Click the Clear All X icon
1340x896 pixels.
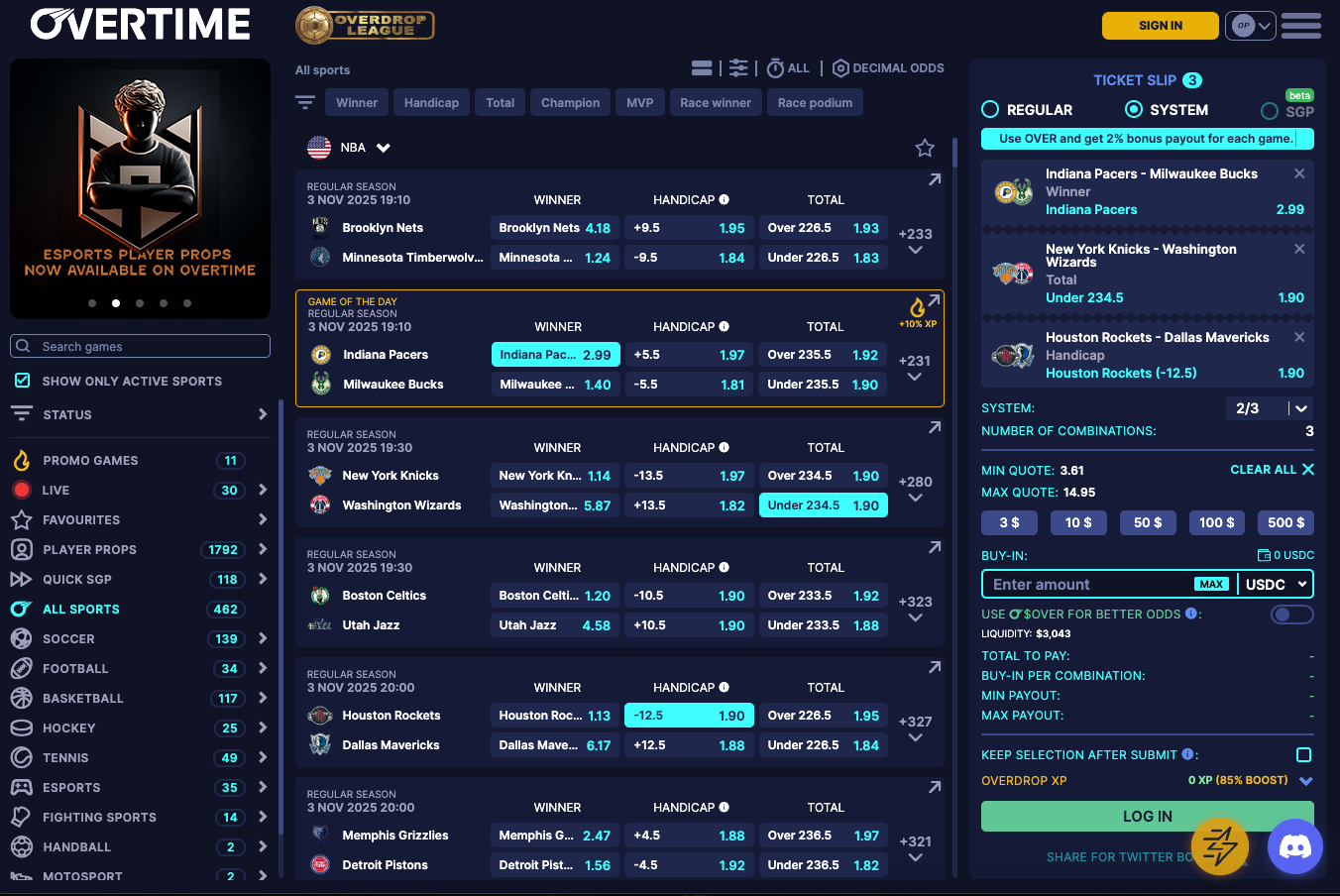click(x=1308, y=470)
